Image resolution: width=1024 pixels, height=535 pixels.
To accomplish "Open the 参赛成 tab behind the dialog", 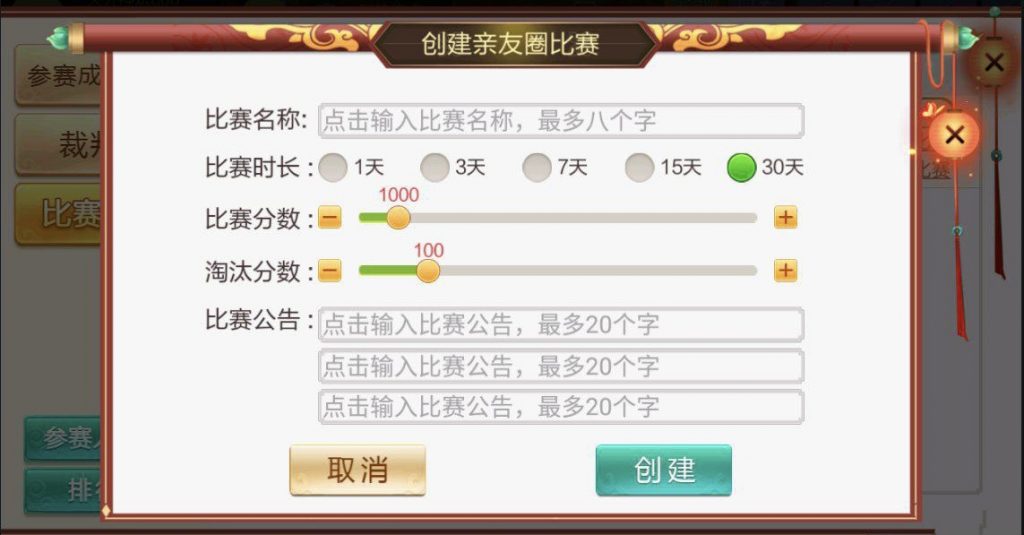I will tap(62, 76).
